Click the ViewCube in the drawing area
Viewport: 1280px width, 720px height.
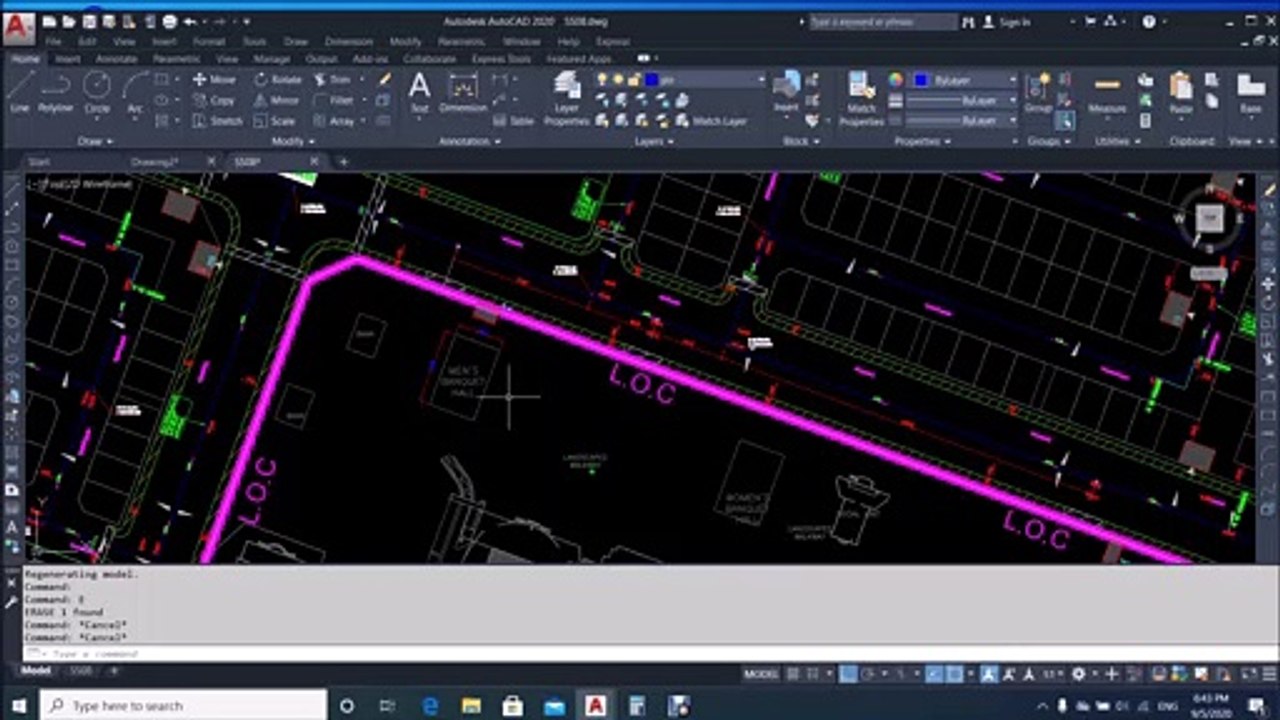pyautogui.click(x=1210, y=217)
